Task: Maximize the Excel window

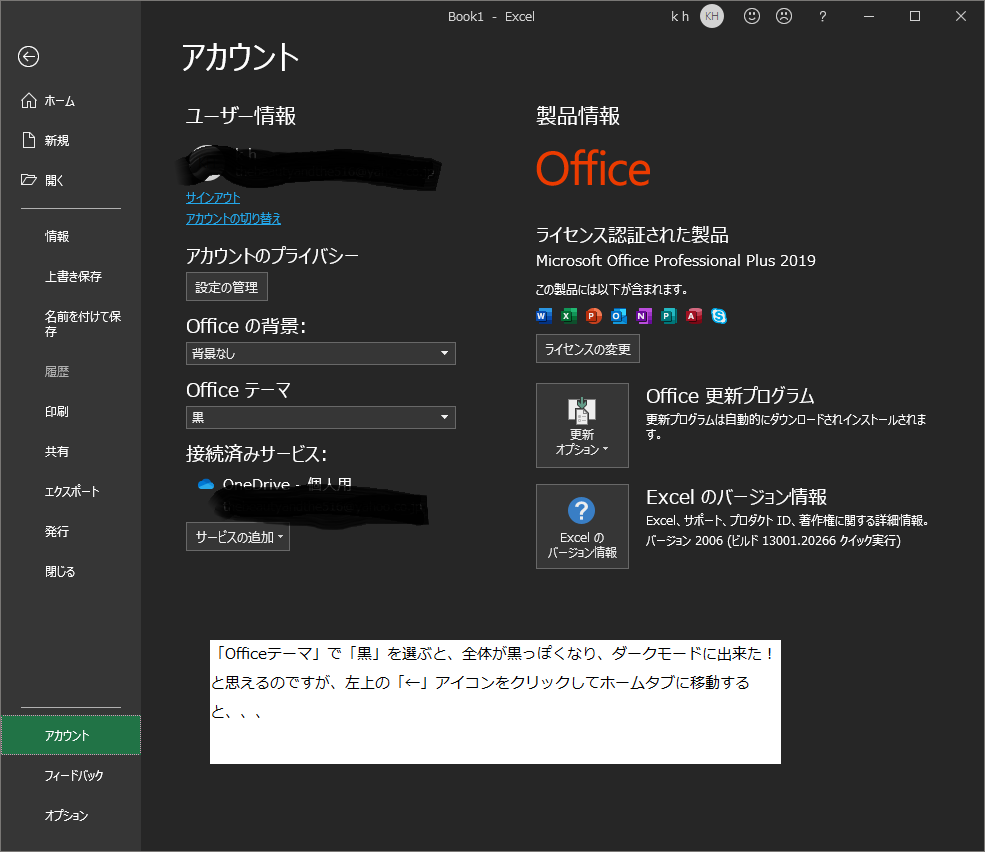Action: [x=915, y=16]
